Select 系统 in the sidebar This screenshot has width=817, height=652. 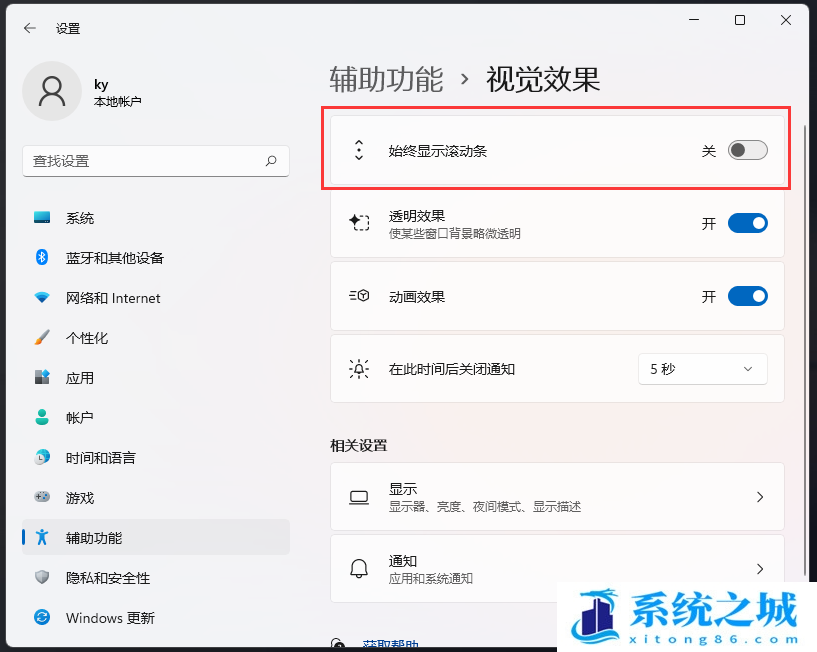click(80, 218)
